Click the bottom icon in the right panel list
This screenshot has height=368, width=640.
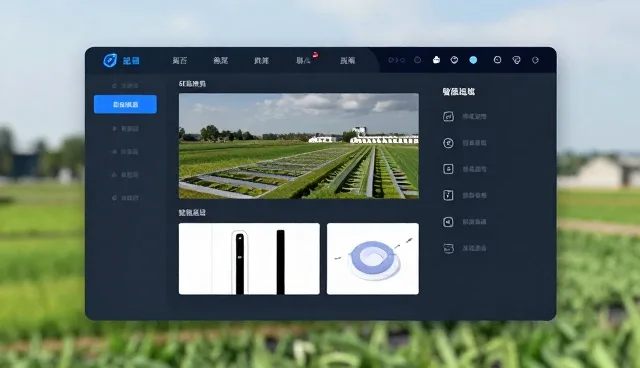pyautogui.click(x=448, y=248)
